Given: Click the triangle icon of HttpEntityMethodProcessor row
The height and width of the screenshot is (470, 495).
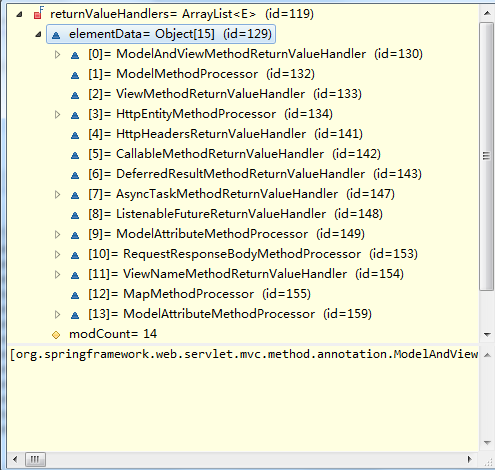Looking at the screenshot, I should click(75, 115).
